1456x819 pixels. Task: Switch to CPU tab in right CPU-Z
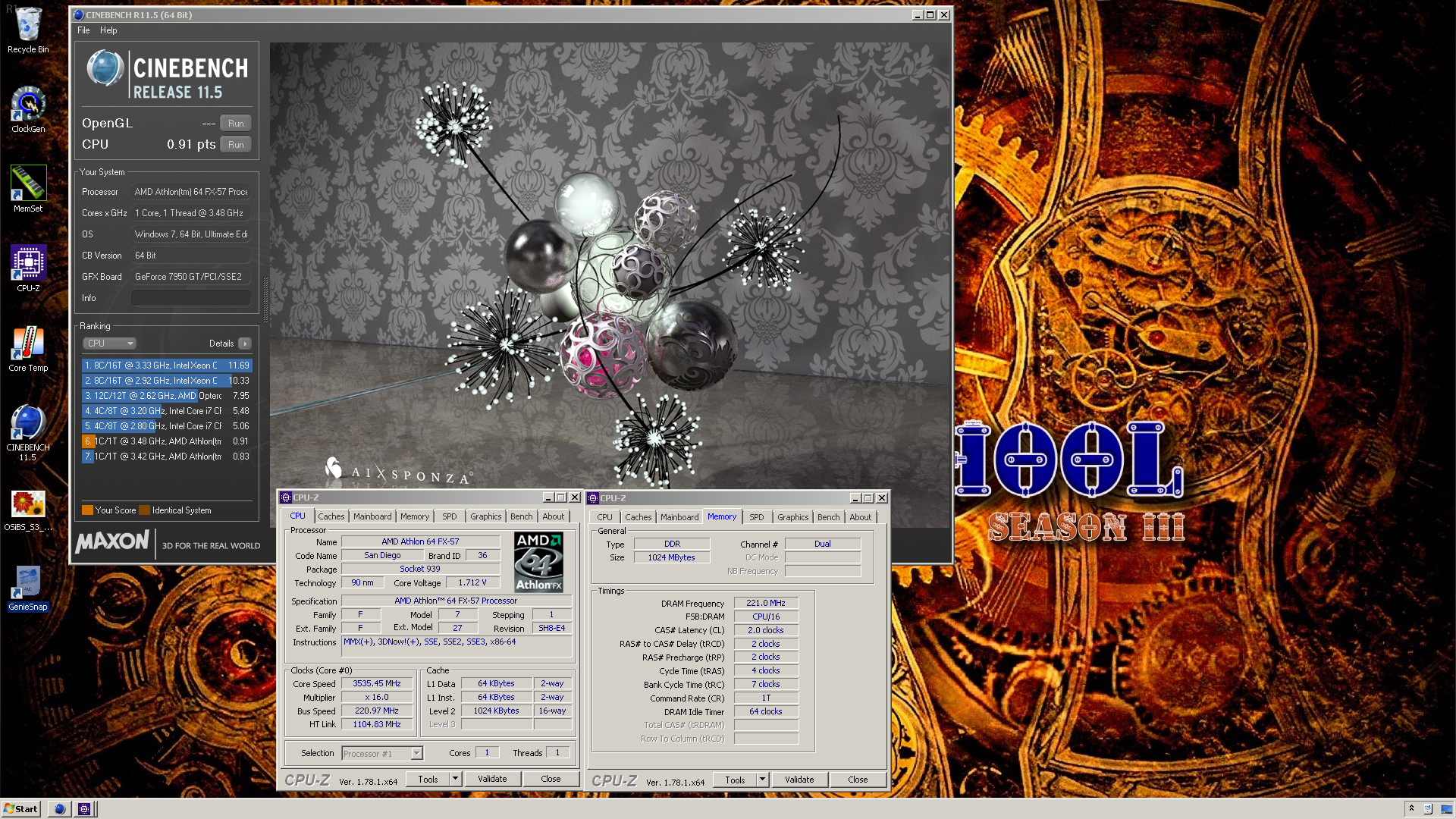tap(604, 517)
